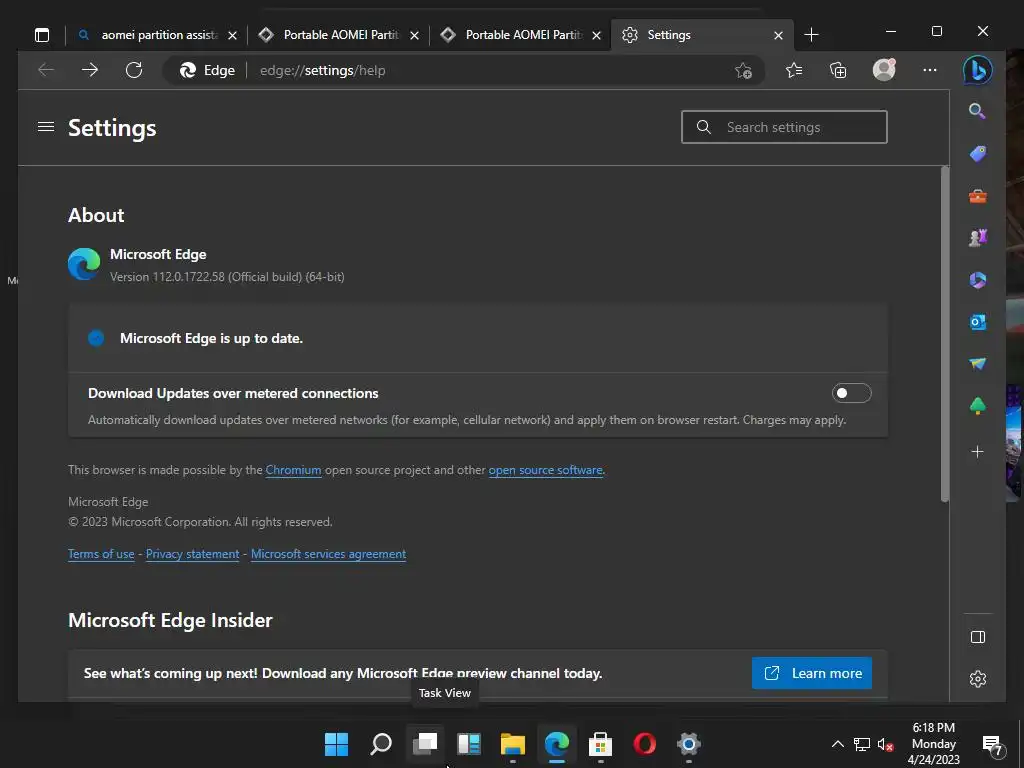Open the Collections icon

point(838,70)
